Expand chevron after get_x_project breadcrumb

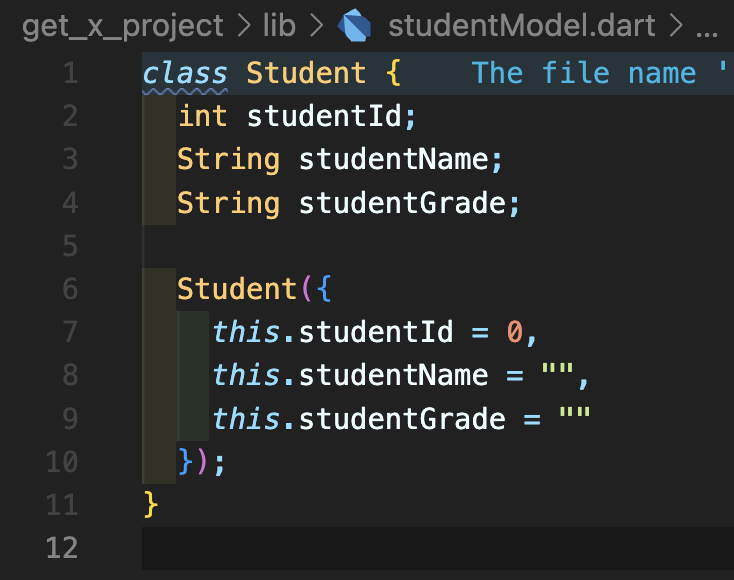coord(243,25)
